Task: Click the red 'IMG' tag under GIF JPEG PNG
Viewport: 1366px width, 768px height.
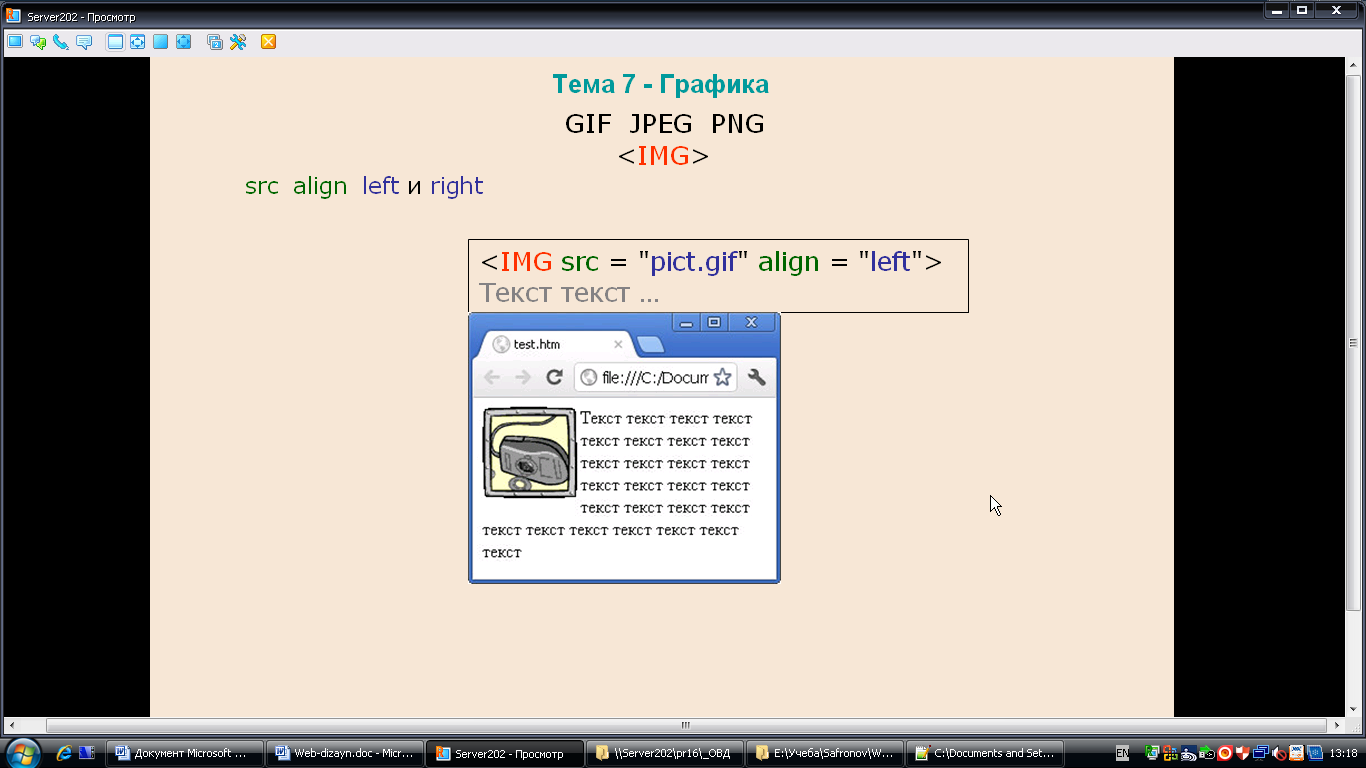Action: click(x=663, y=156)
